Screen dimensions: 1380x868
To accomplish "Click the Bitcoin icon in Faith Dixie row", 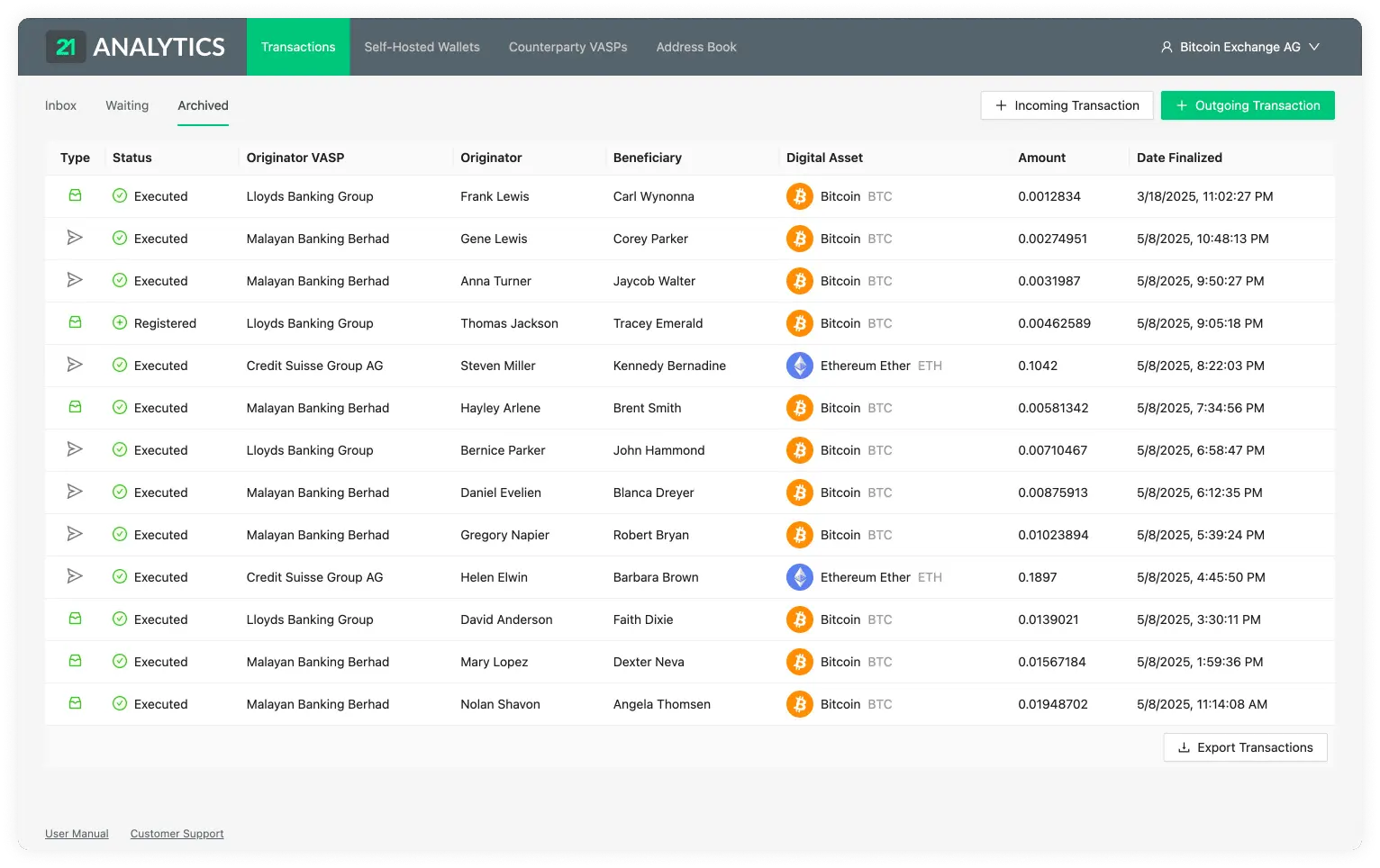I will [800, 619].
